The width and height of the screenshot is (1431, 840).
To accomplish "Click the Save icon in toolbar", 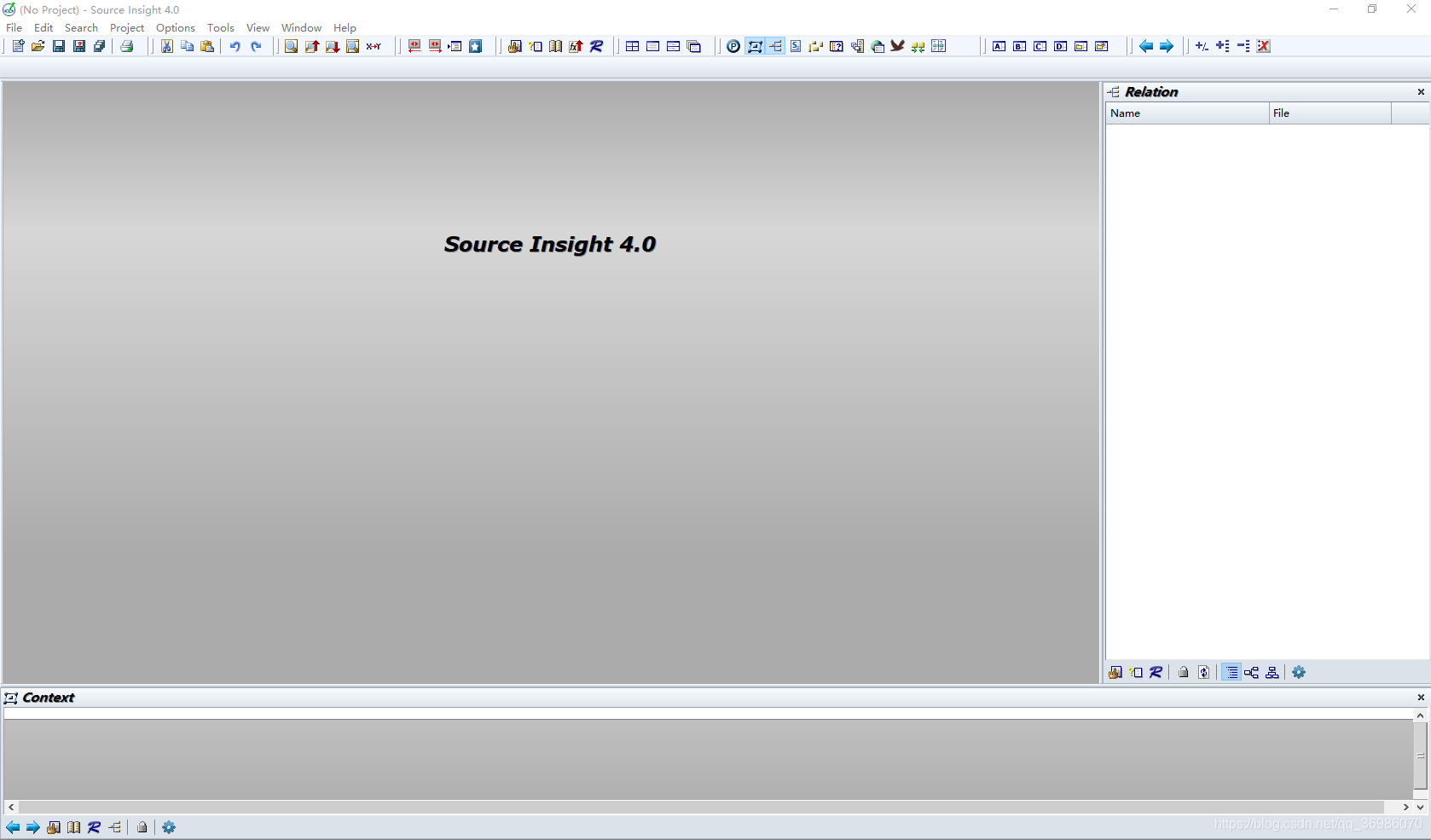I will [59, 46].
